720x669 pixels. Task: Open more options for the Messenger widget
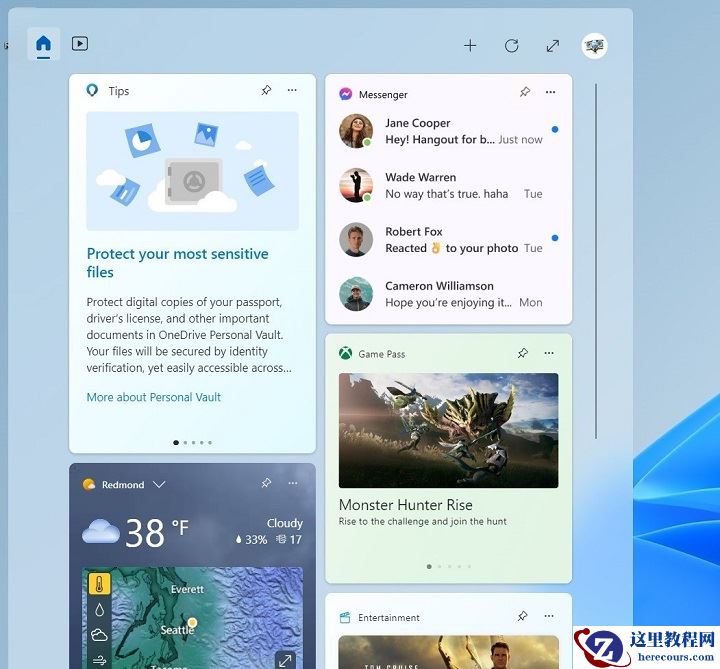coord(551,92)
